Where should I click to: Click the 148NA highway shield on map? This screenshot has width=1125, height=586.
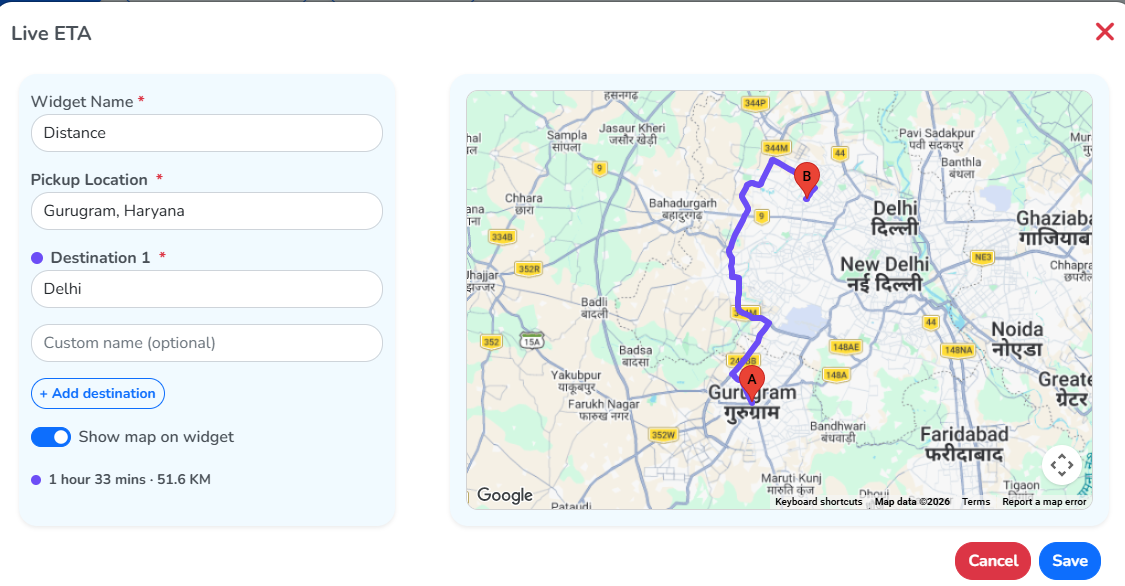point(958,350)
